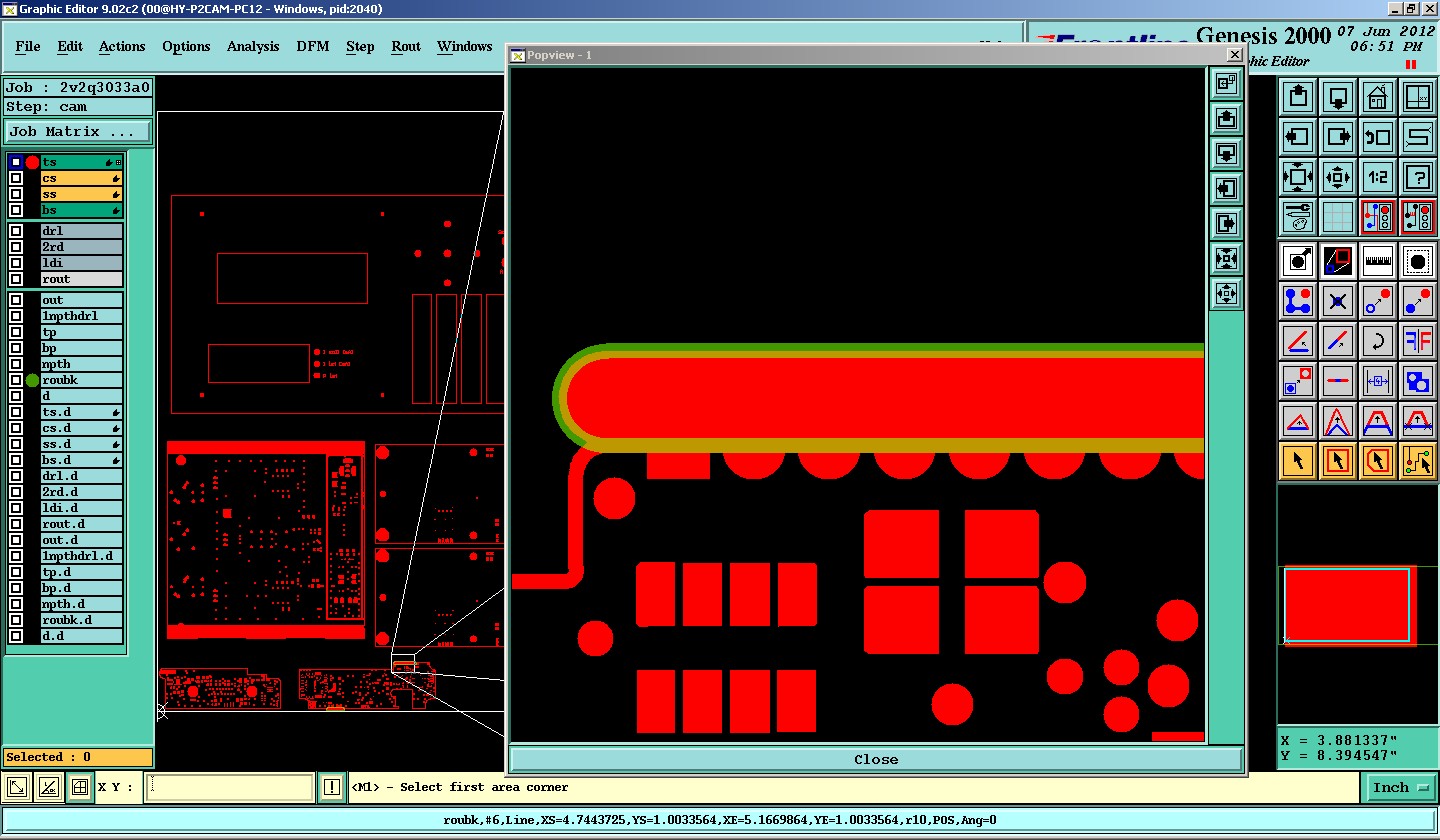Screen dimensions: 1440x840
Task: Choose the net select pointer tool
Action: point(1418,461)
